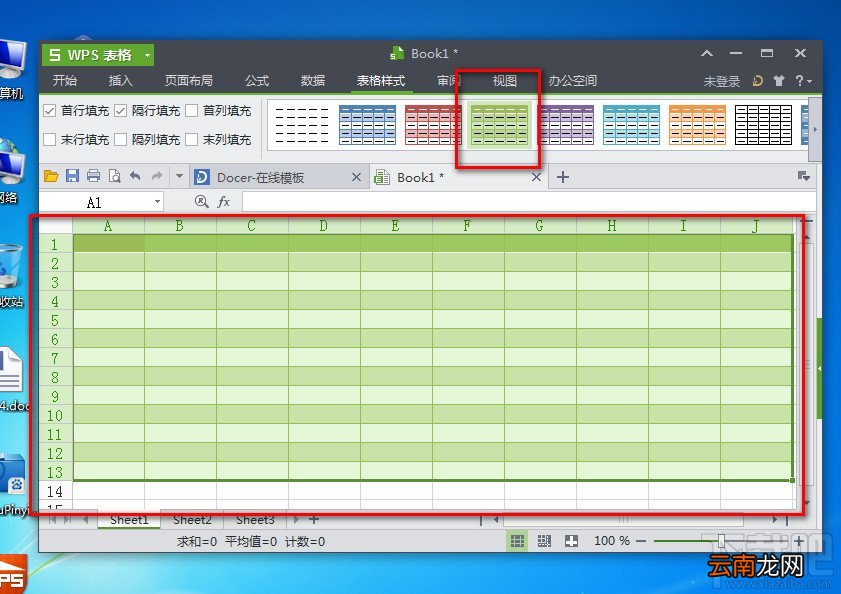Open the help question mark dropdown
This screenshot has height=594, width=841.
tap(803, 81)
